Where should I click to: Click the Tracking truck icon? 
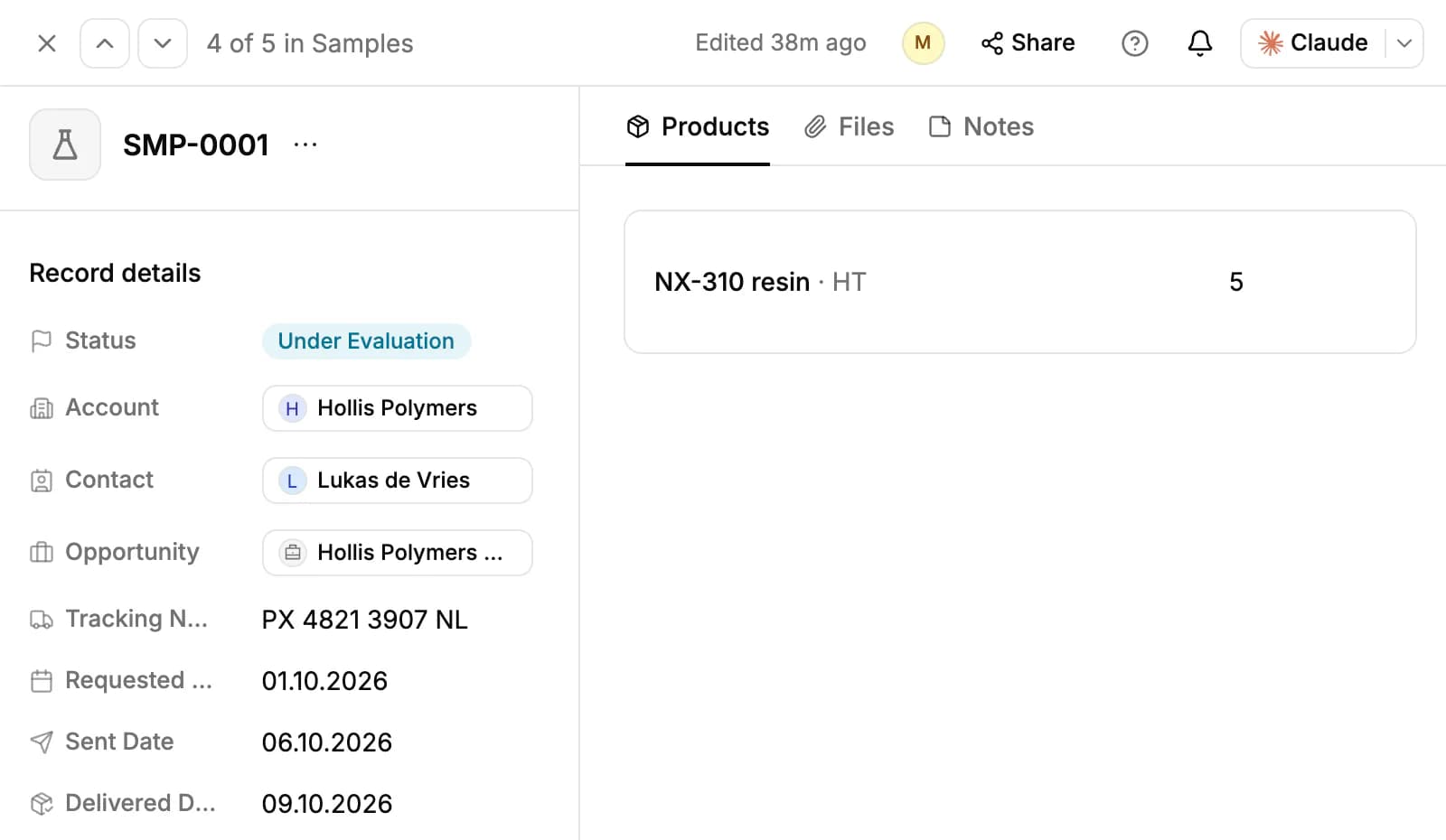tap(42, 620)
